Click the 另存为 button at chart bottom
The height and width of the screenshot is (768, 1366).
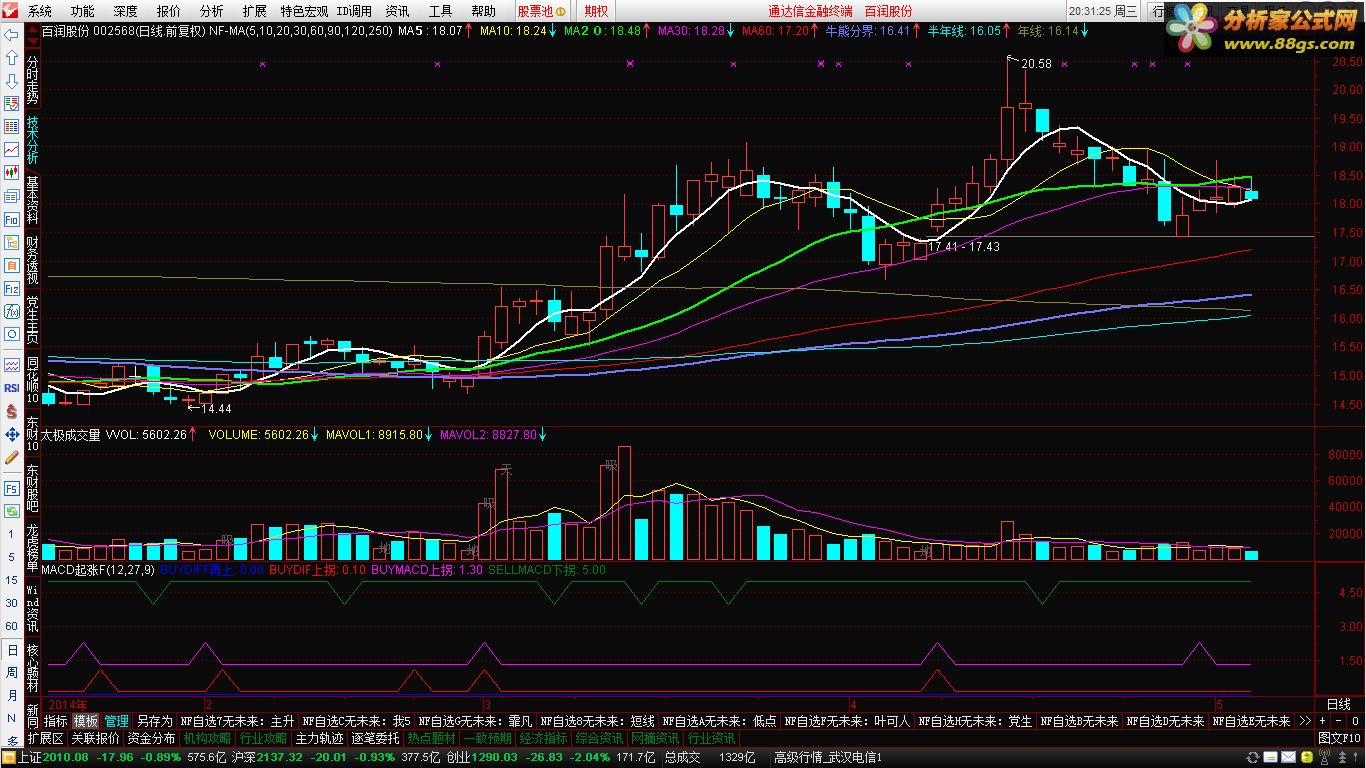point(155,721)
